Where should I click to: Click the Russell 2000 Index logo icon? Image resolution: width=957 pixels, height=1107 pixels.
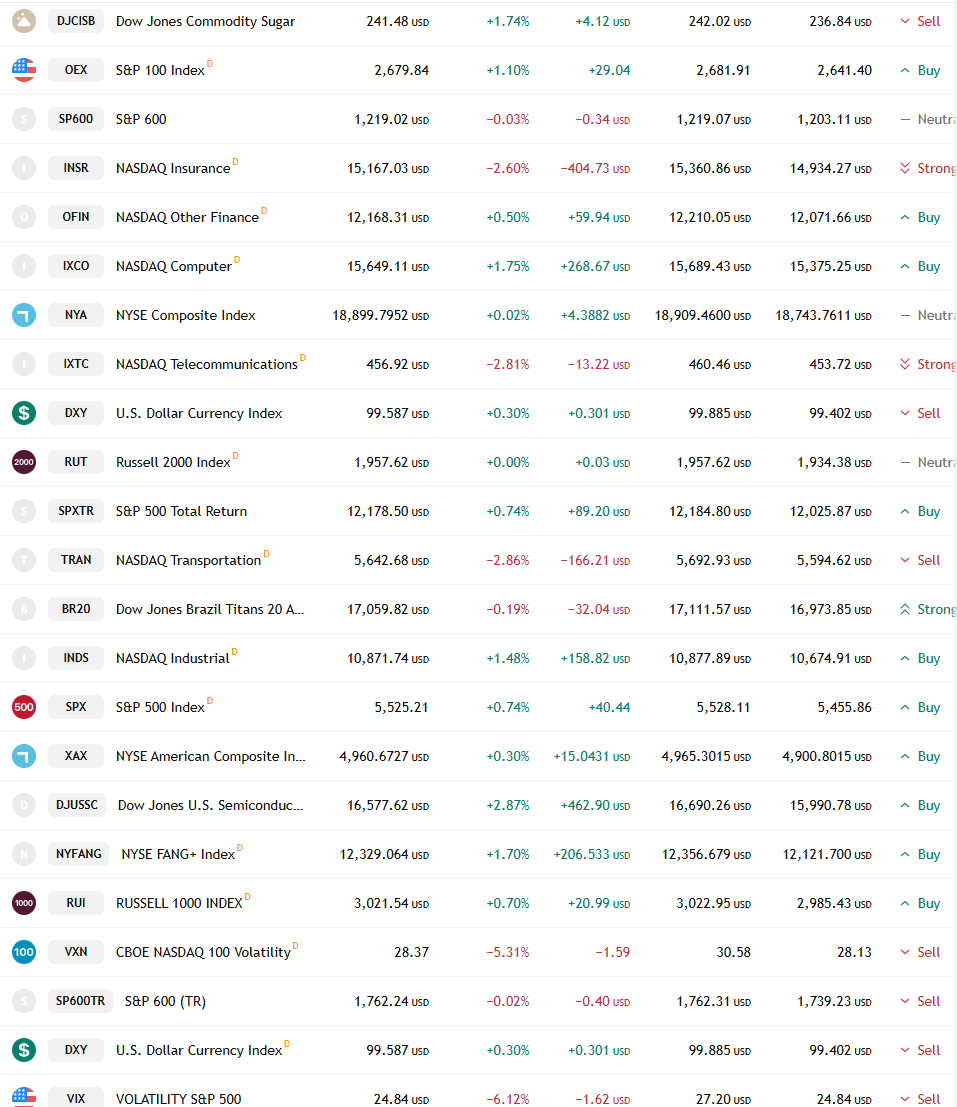(x=24, y=462)
